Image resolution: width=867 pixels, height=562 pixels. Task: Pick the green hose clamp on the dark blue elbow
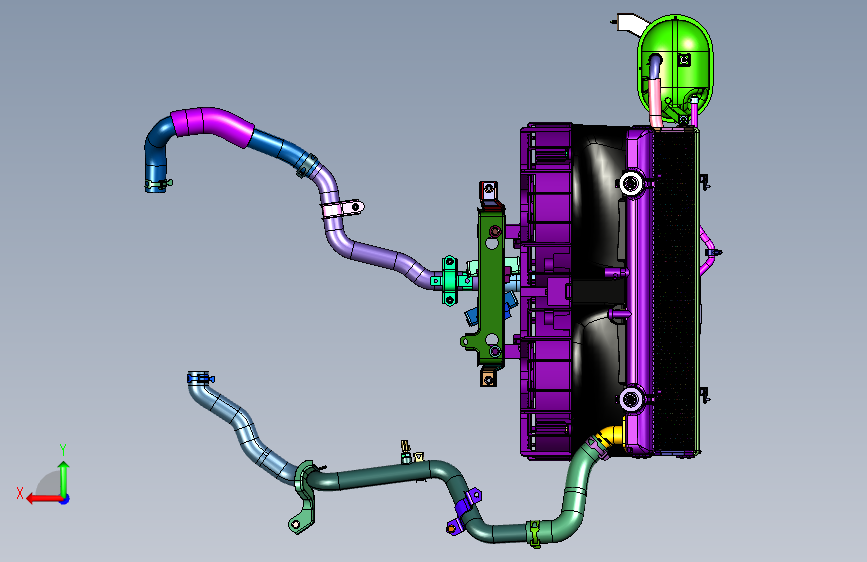159,184
